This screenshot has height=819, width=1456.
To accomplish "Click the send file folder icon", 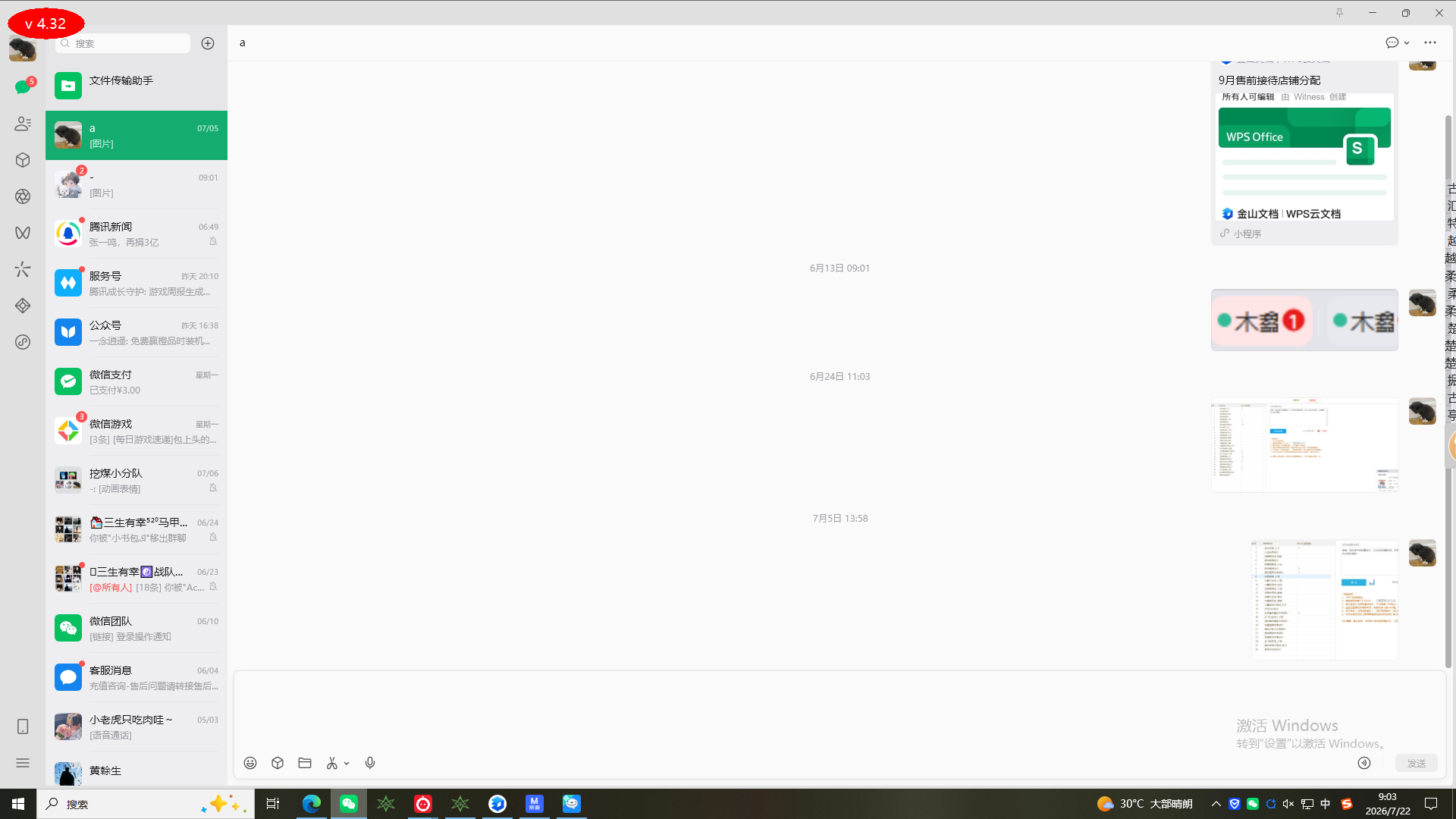I will [305, 763].
